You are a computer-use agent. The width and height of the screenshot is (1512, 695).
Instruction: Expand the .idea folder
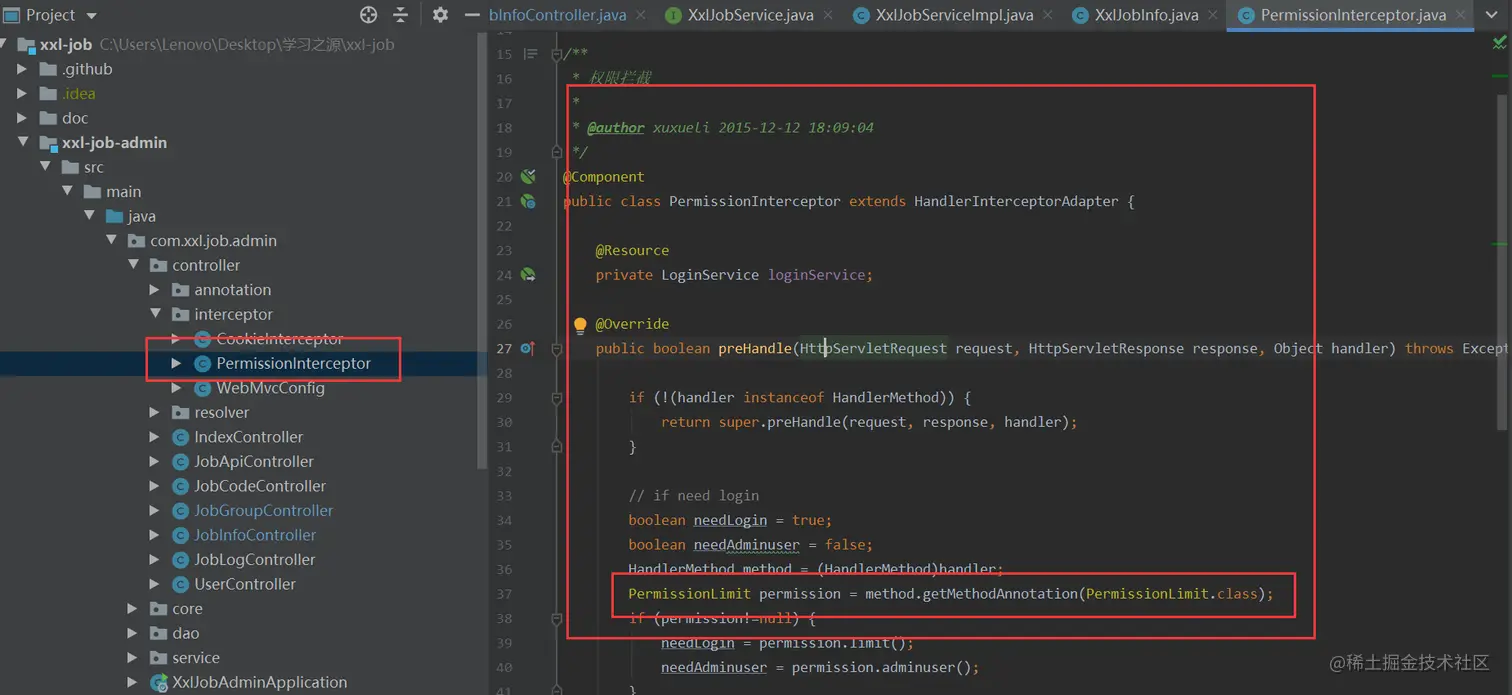[22, 93]
